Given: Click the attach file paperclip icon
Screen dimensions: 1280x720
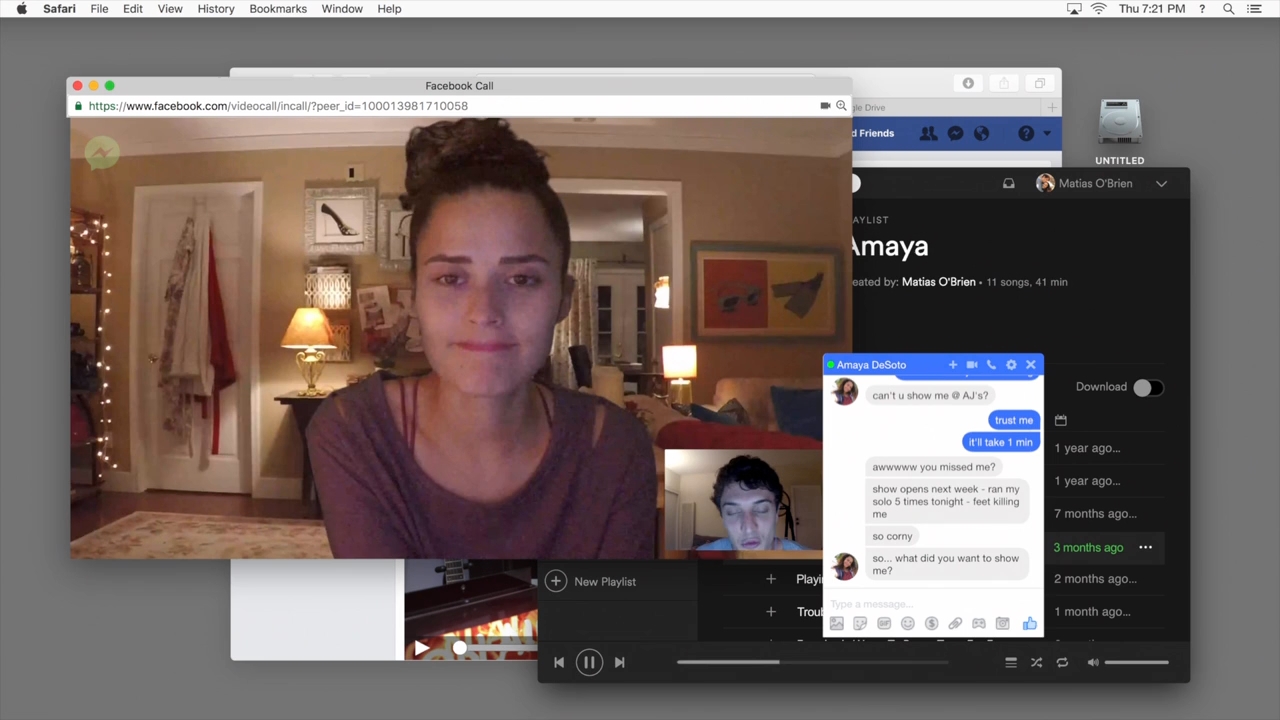Looking at the screenshot, I should 955,624.
